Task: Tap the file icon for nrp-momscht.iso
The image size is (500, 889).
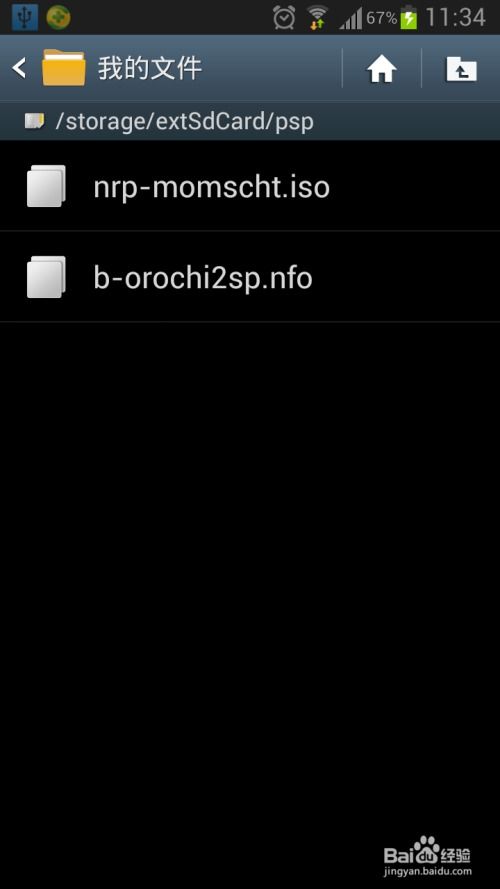Action: 46,185
